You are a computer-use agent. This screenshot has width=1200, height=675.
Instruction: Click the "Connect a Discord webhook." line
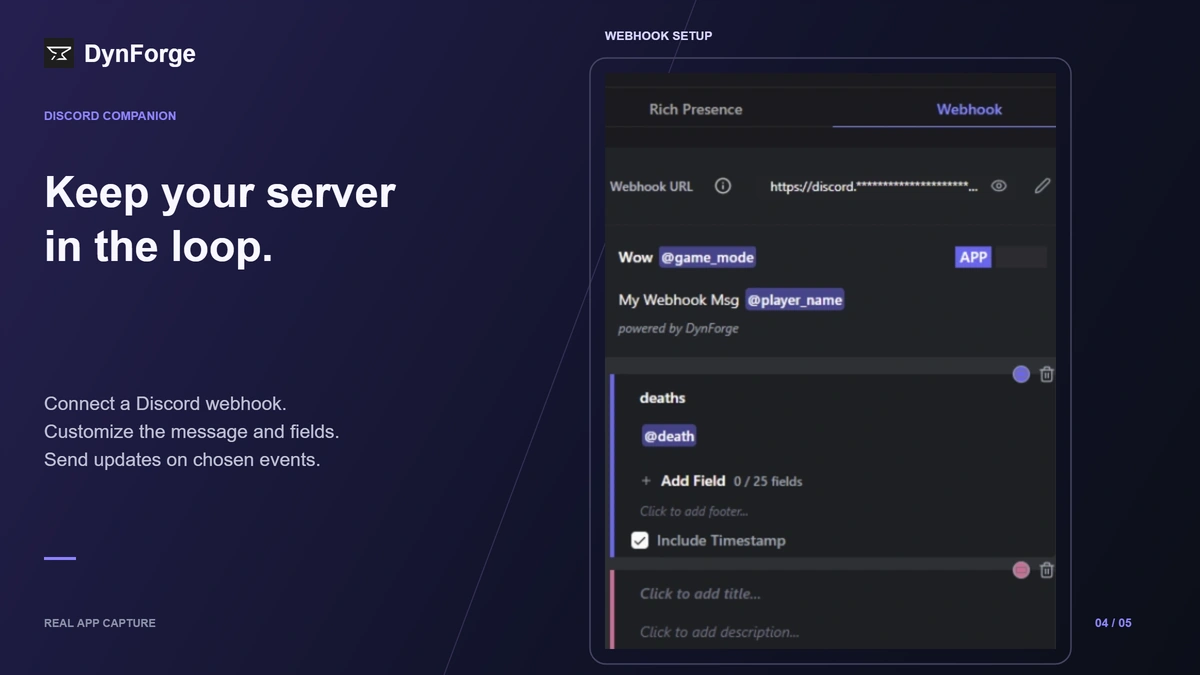165,404
